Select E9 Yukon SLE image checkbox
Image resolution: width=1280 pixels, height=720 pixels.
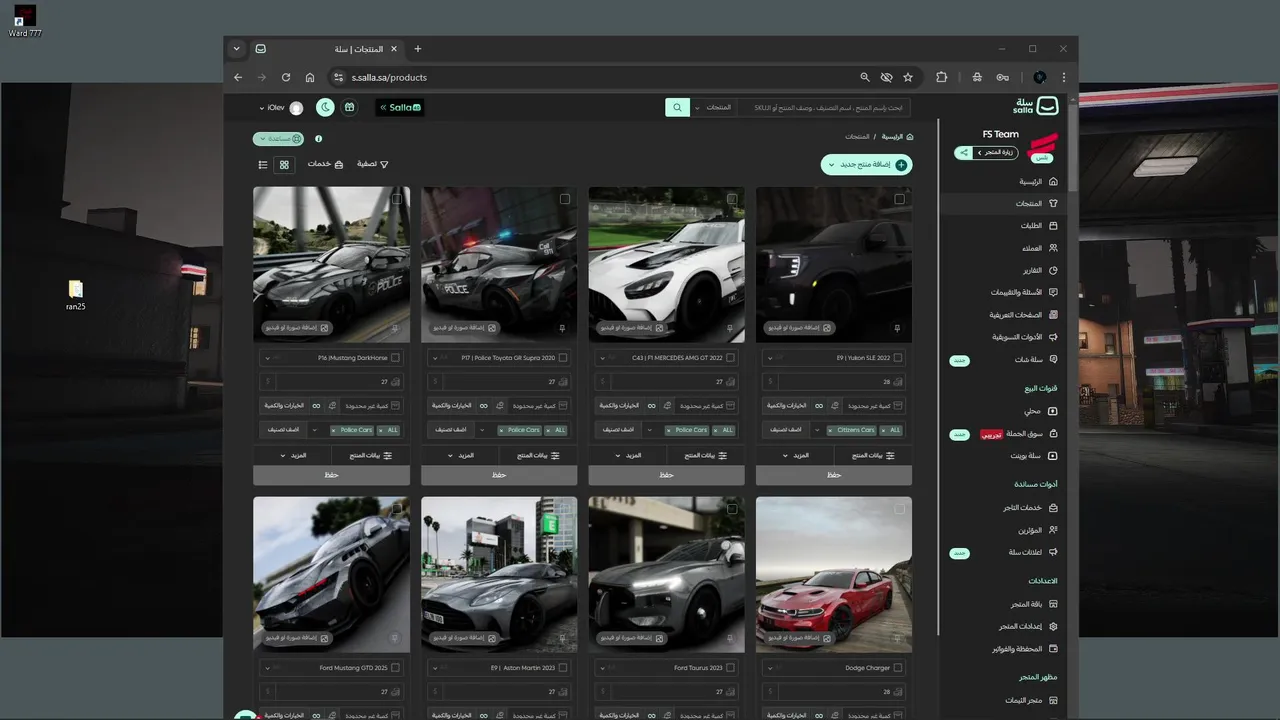[899, 199]
